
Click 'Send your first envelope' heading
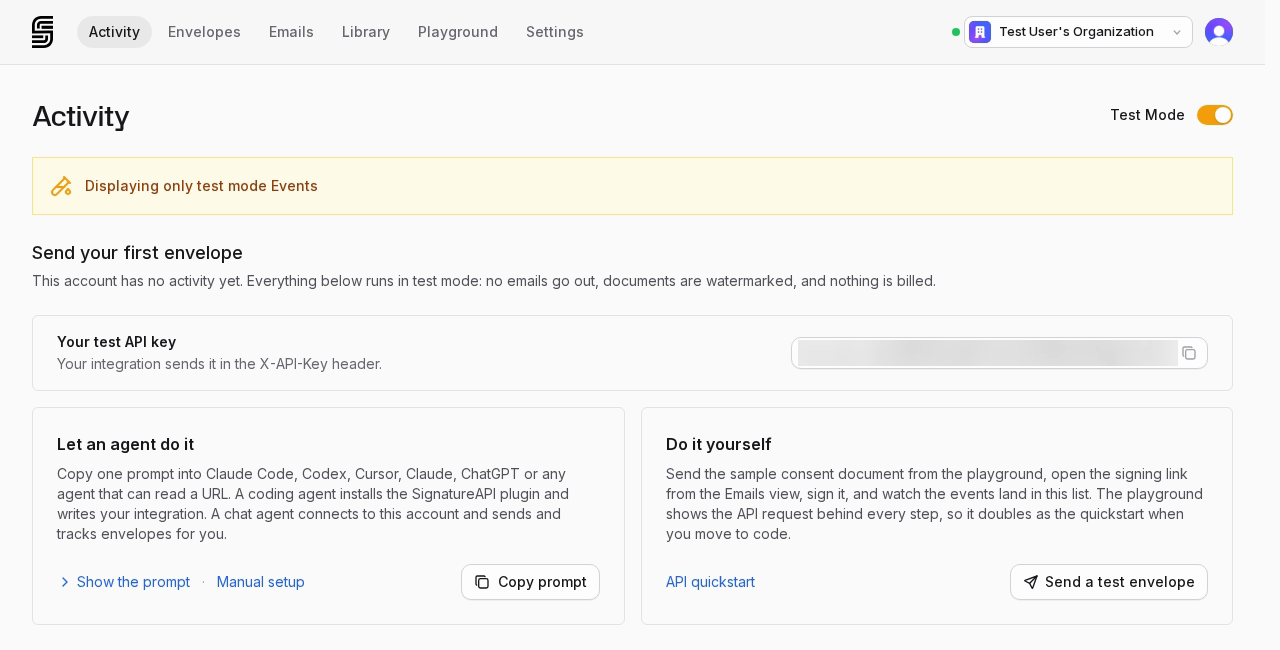point(137,253)
